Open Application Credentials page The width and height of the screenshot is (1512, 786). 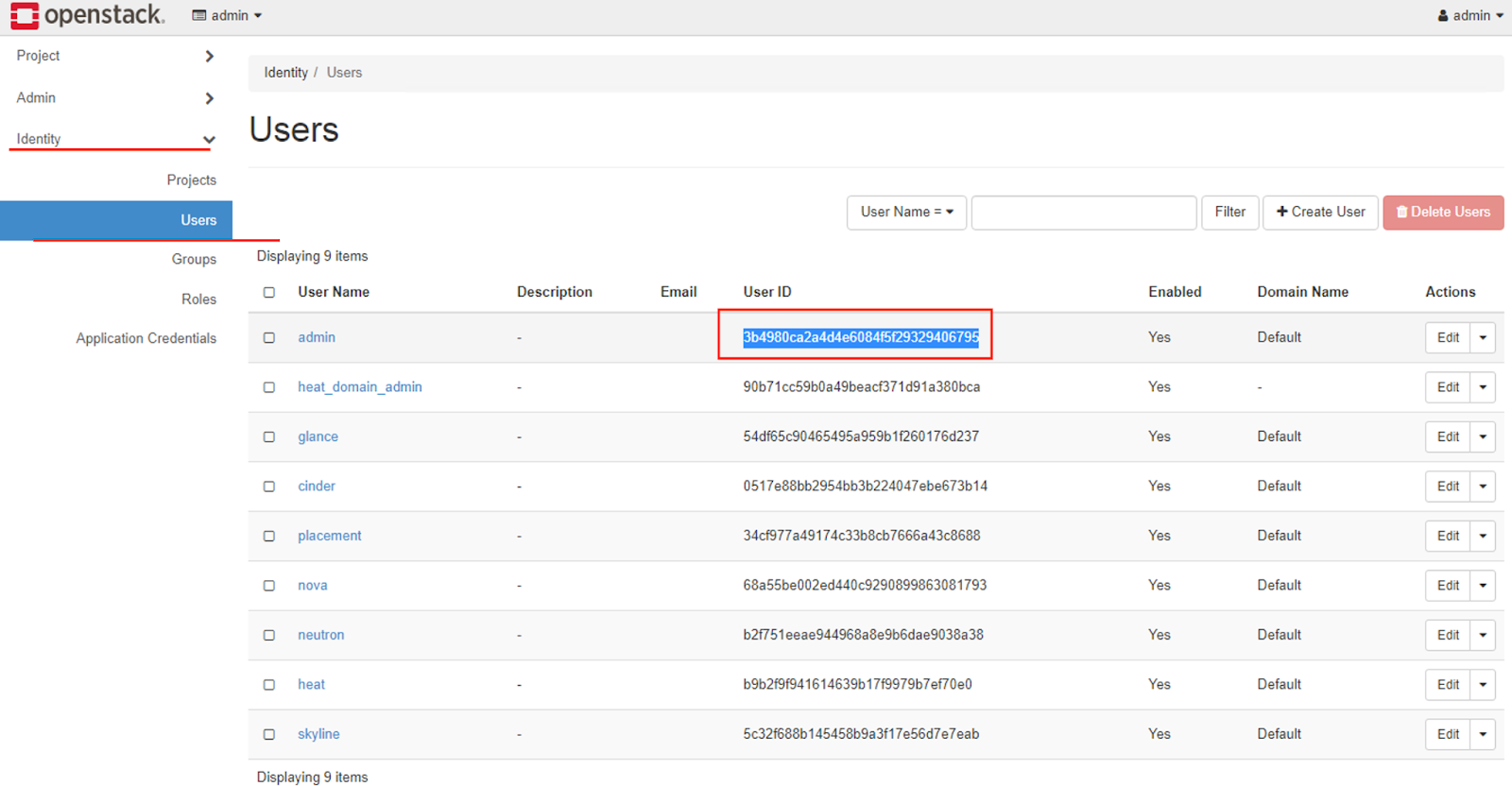[x=146, y=338]
